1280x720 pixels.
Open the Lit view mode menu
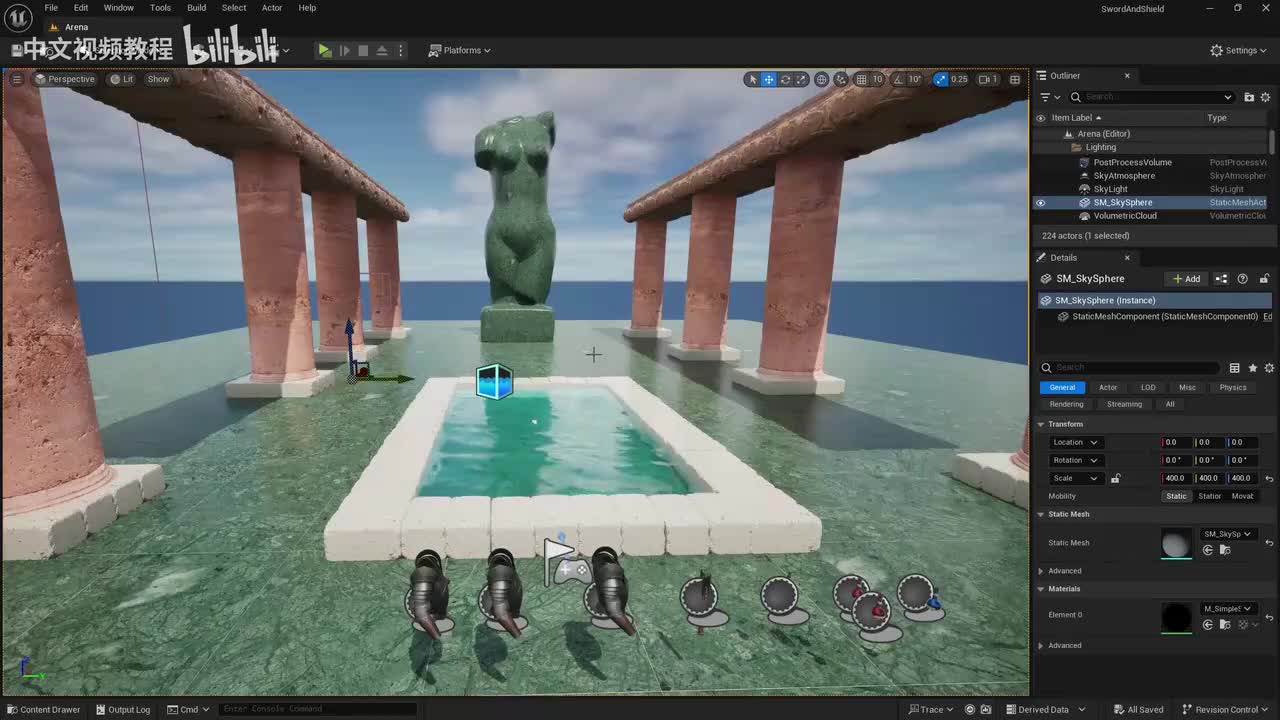click(121, 79)
